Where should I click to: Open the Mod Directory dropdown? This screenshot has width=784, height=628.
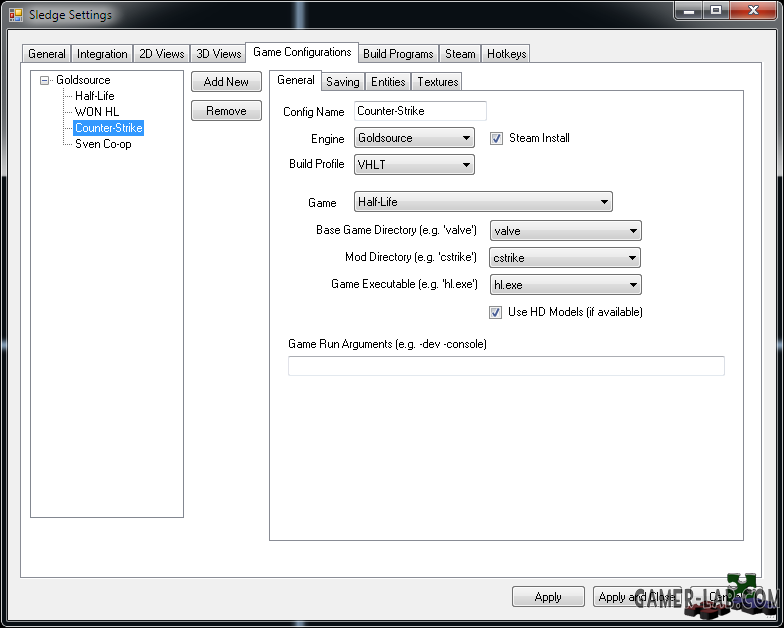pyautogui.click(x=565, y=258)
